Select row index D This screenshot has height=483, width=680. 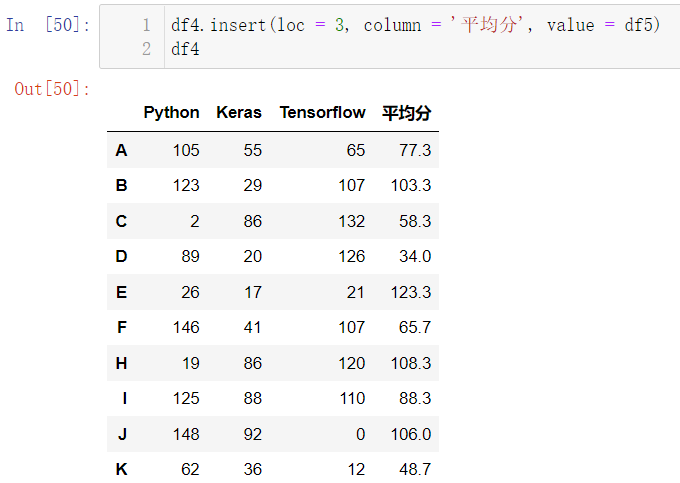121,257
